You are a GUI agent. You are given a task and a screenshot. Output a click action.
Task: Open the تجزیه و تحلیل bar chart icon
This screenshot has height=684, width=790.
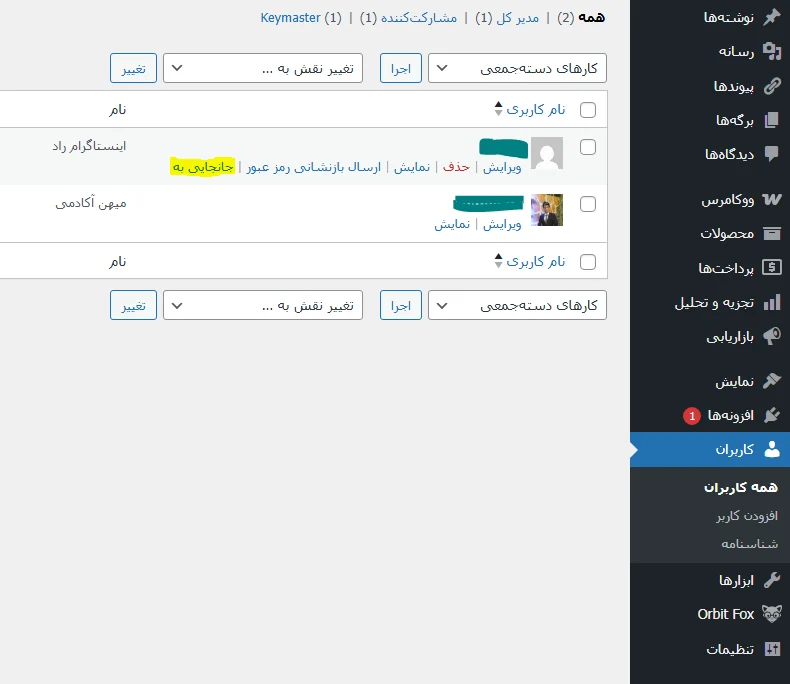pos(772,302)
